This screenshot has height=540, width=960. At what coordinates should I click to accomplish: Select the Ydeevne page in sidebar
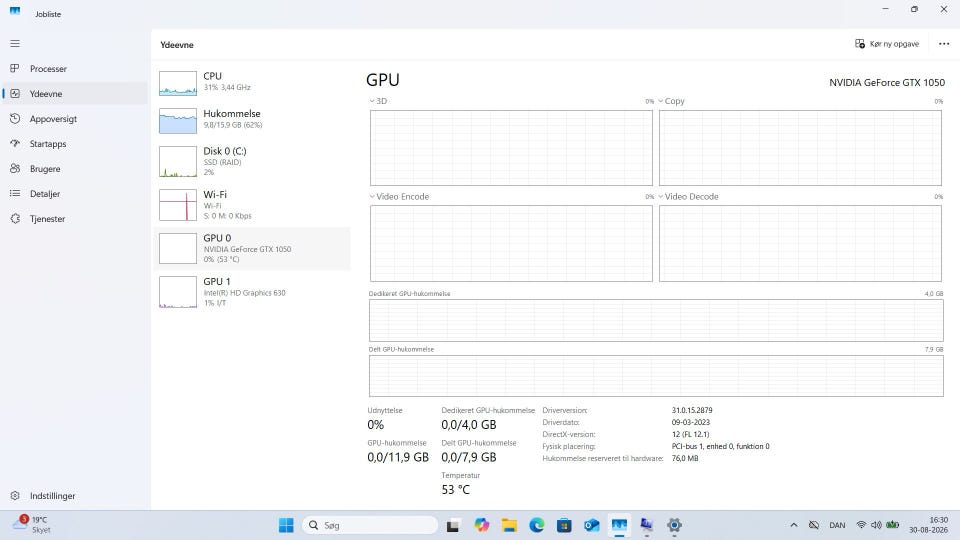click(74, 94)
